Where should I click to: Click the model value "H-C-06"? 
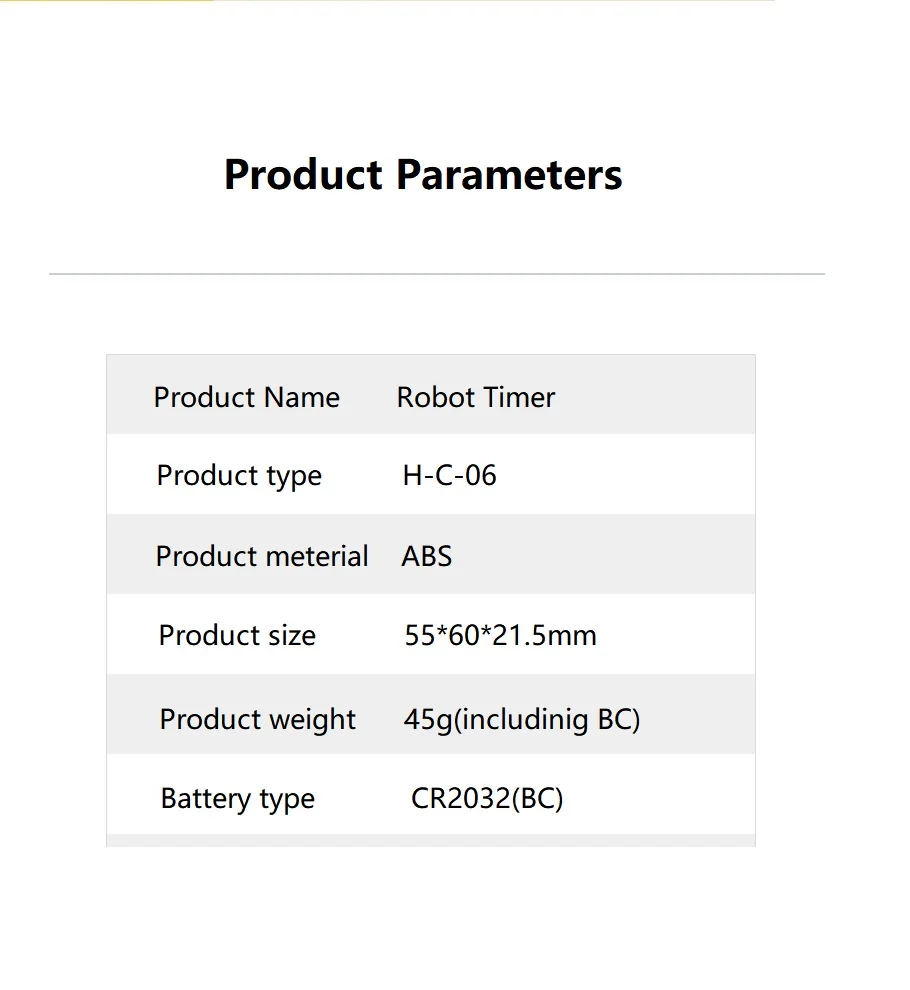449,476
